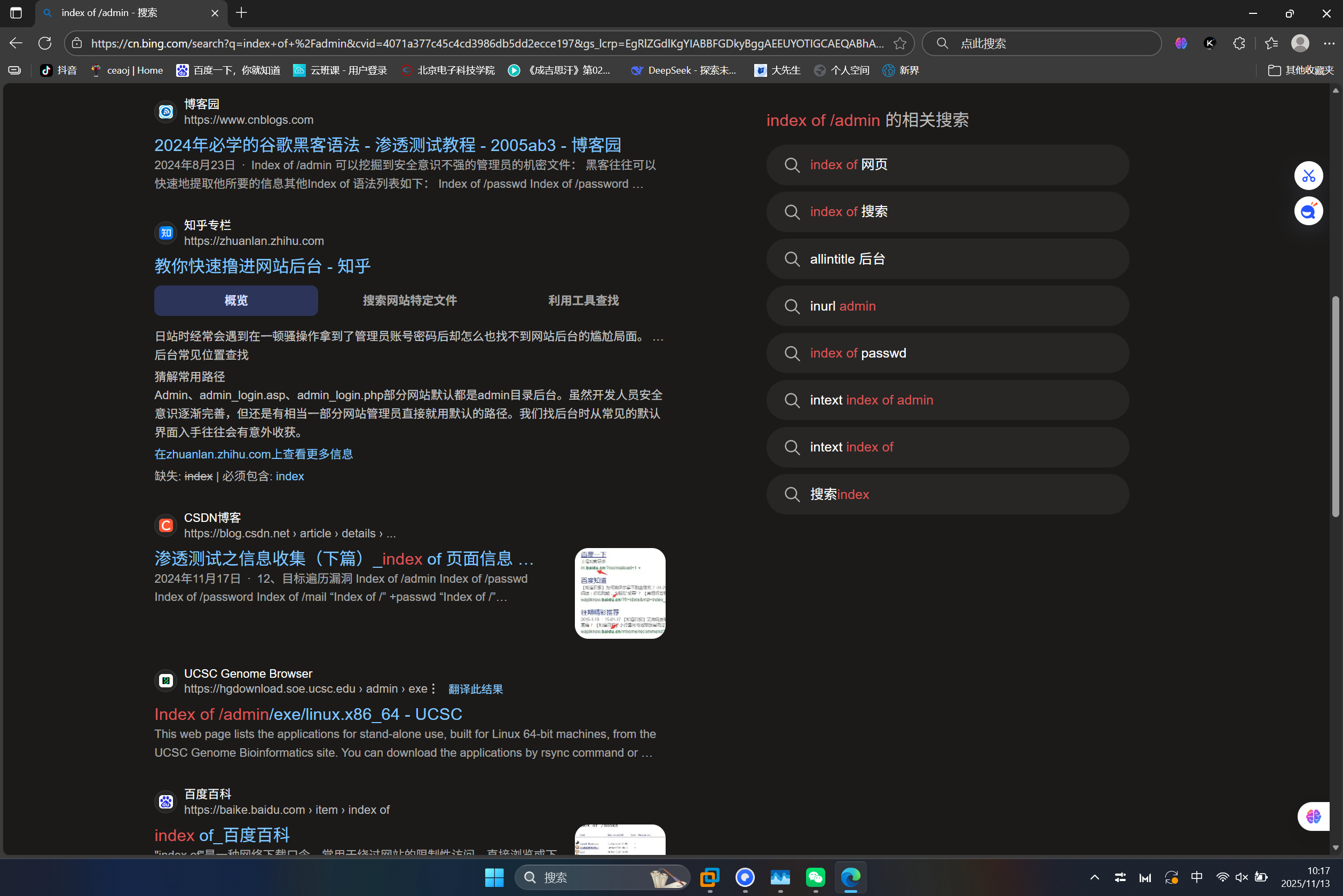Open the floating blue chat assistant icon
Image resolution: width=1343 pixels, height=896 pixels.
click(1309, 211)
